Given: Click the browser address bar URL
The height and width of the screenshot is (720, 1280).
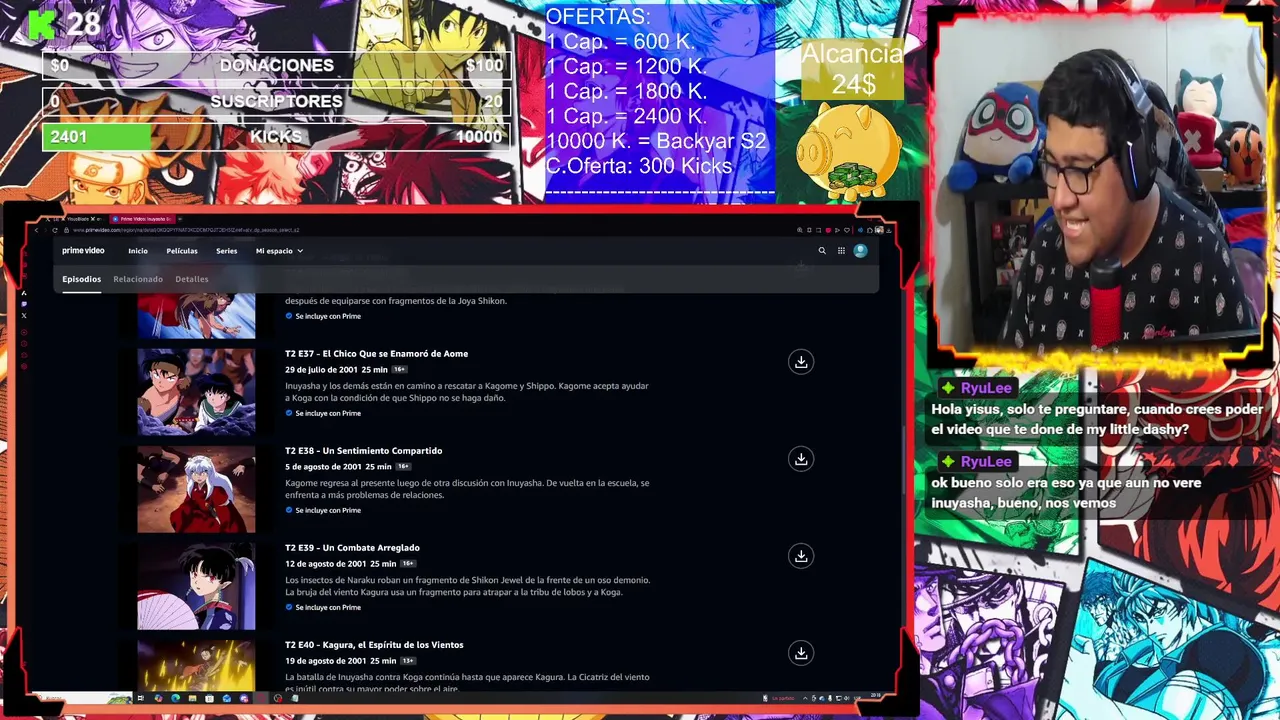Looking at the screenshot, I should (185, 230).
